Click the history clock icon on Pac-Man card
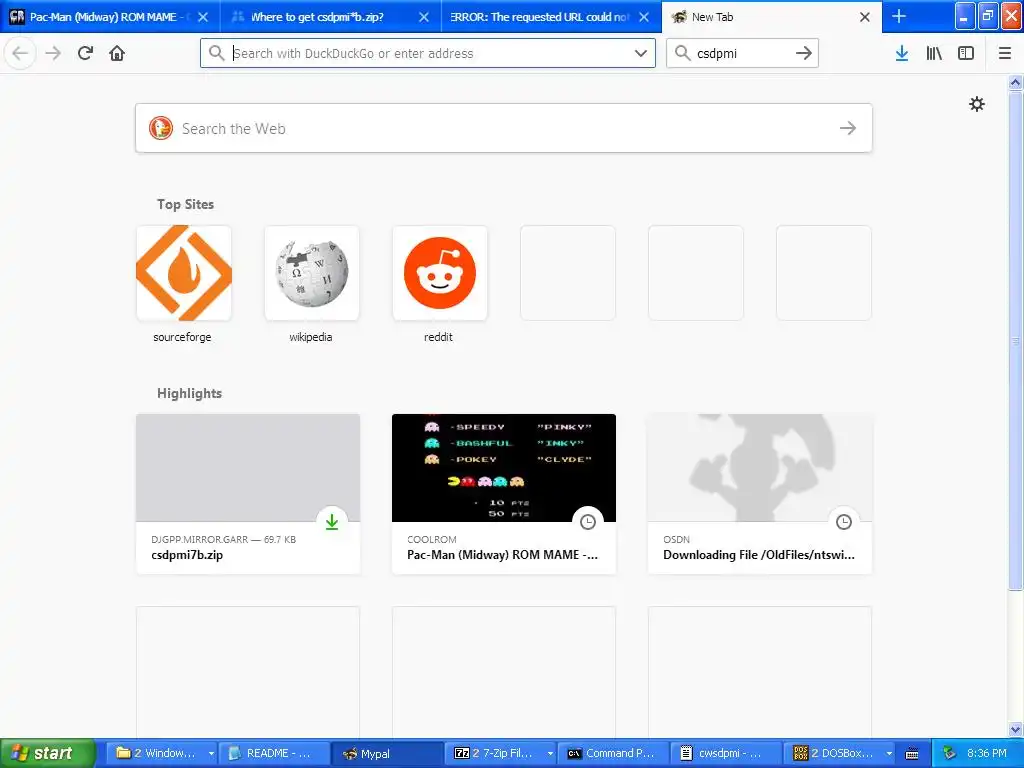1024x768 pixels. click(588, 522)
